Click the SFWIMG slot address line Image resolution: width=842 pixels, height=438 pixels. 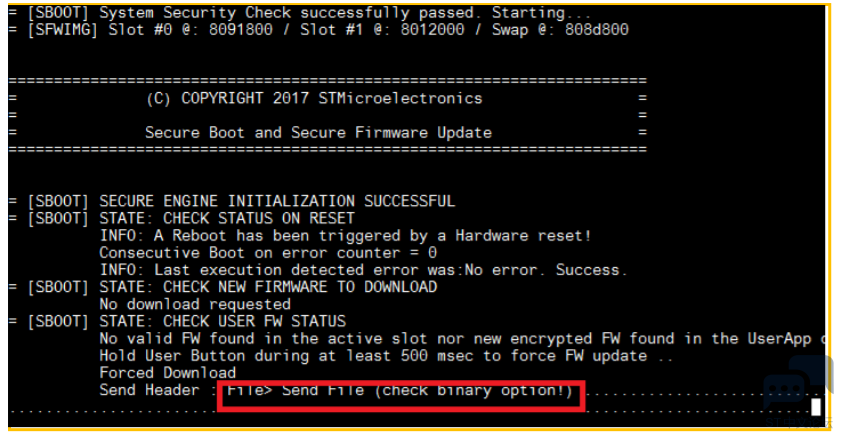(318, 30)
